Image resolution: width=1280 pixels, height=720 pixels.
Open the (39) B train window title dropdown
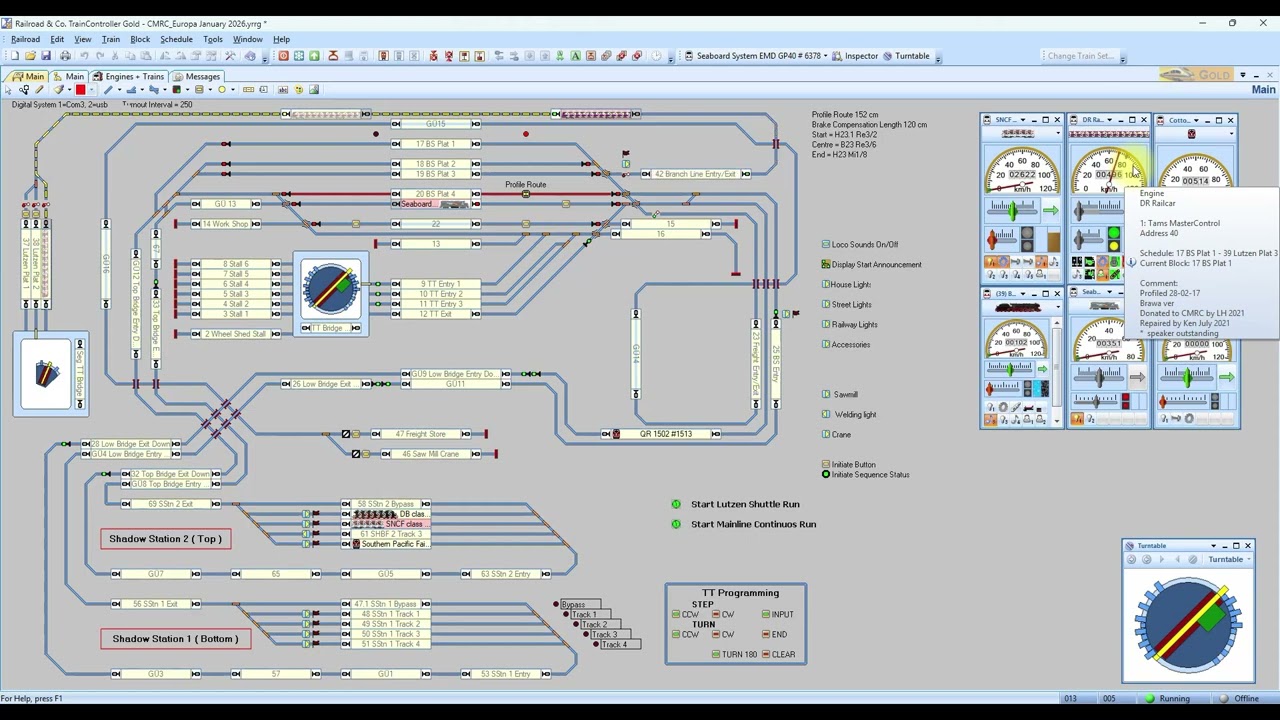(x=1022, y=294)
